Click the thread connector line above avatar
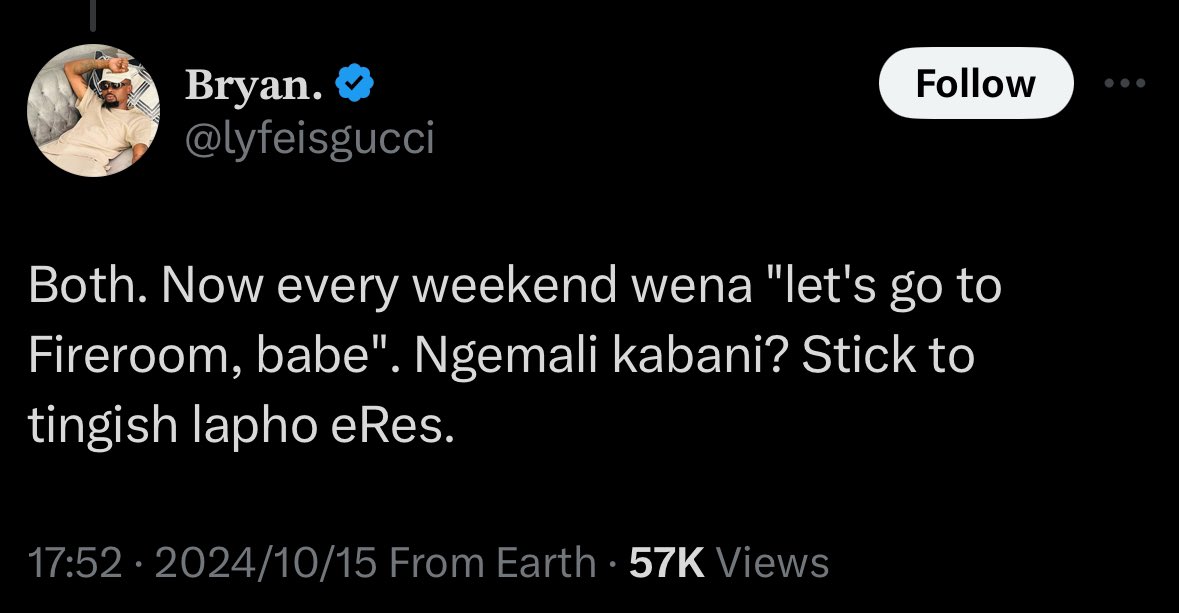This screenshot has height=613, width=1179. (x=92, y=15)
